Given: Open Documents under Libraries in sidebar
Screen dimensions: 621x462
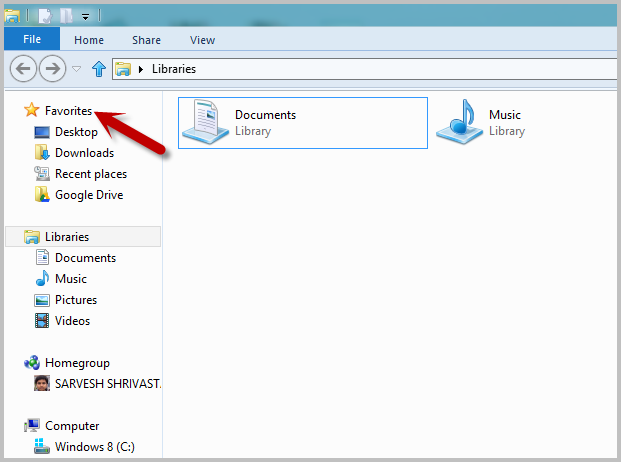Looking at the screenshot, I should coord(85,258).
